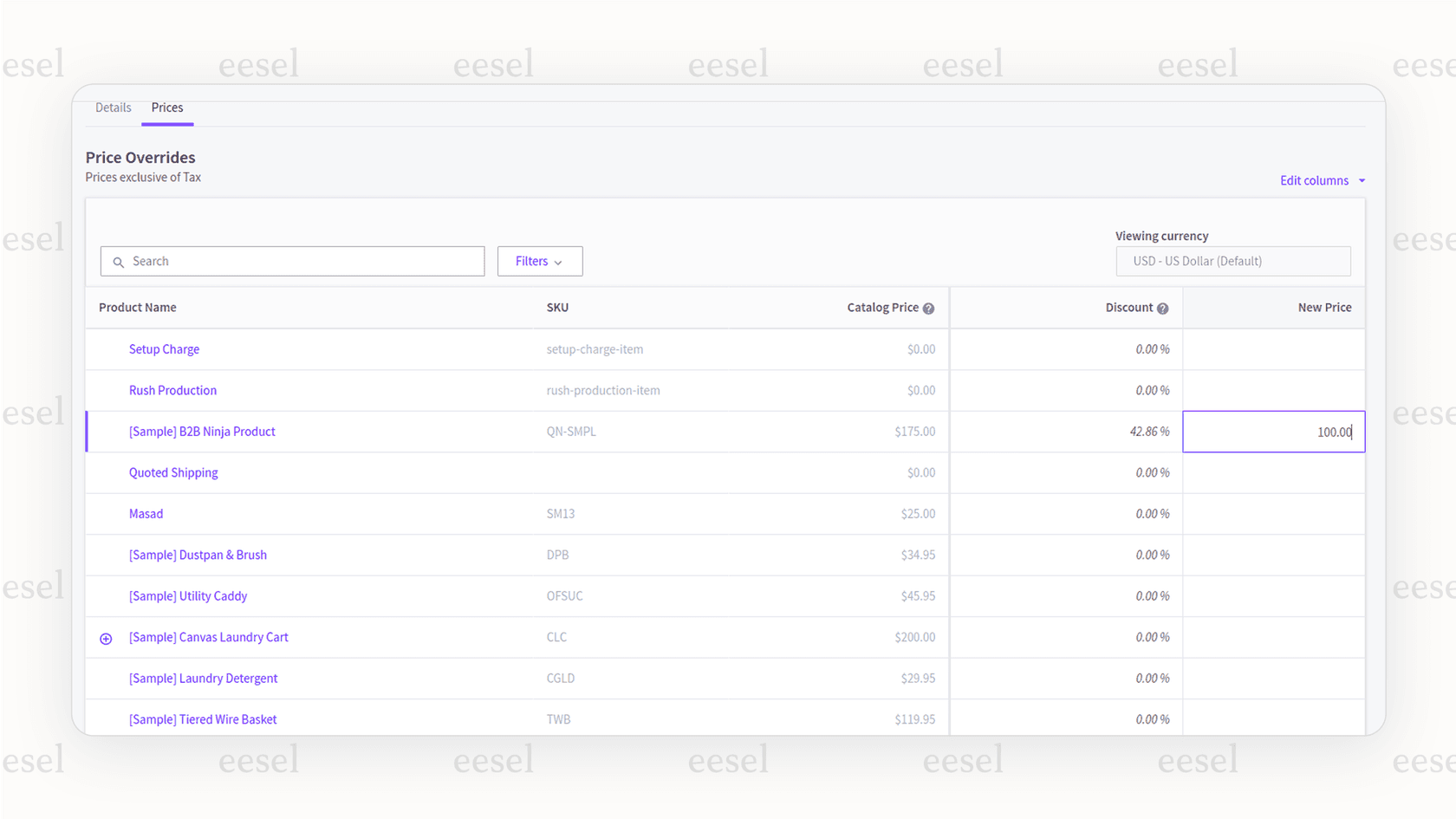Click the plus icon beside Canvas Laundry Cart
1456x819 pixels.
coord(105,638)
